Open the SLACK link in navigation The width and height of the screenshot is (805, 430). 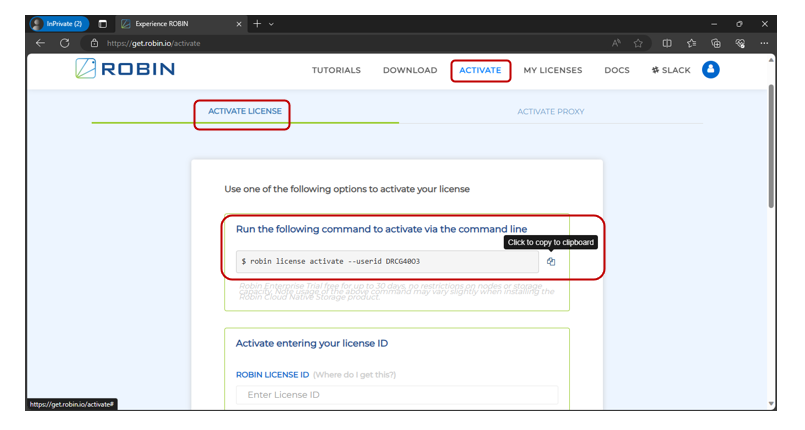(x=671, y=70)
